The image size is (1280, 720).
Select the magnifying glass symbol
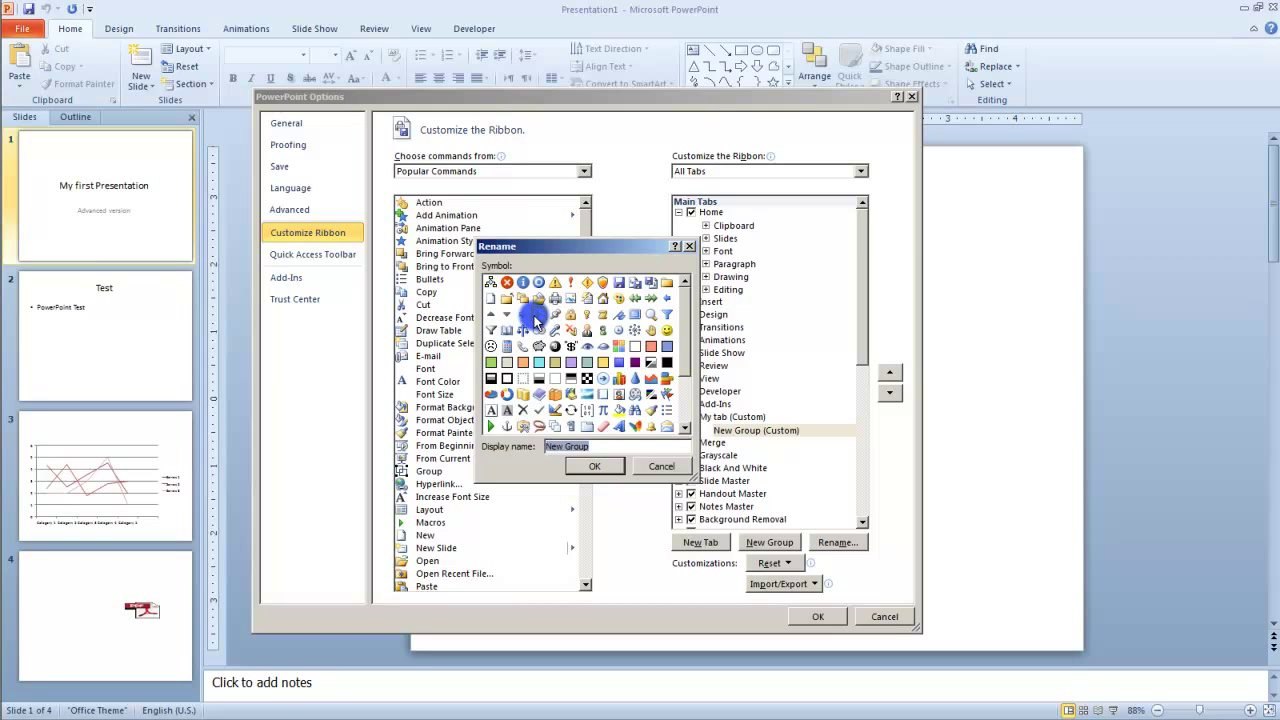pyautogui.click(x=651, y=314)
